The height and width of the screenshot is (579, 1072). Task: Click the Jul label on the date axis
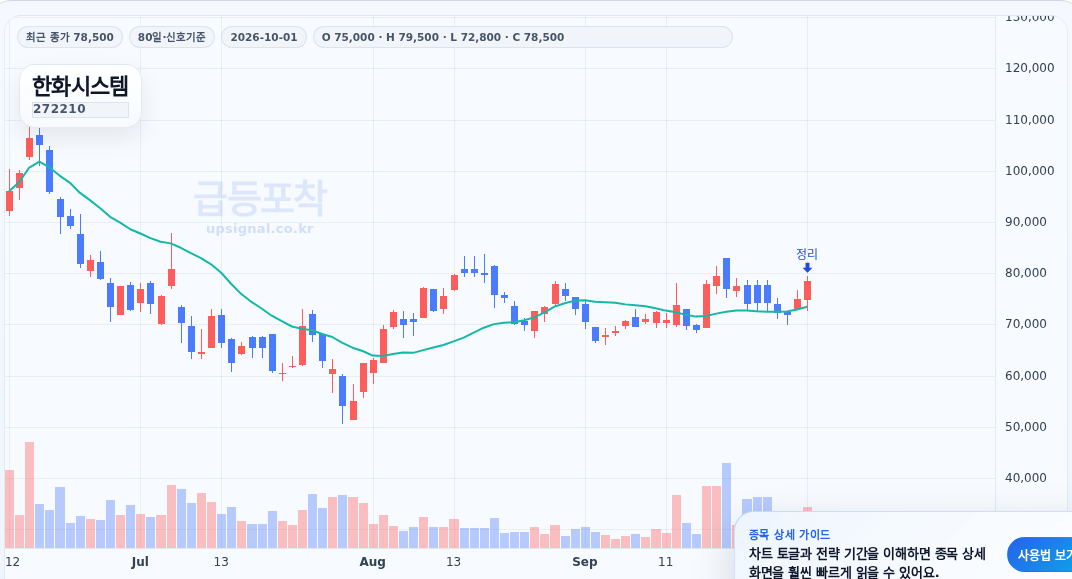coord(139,562)
